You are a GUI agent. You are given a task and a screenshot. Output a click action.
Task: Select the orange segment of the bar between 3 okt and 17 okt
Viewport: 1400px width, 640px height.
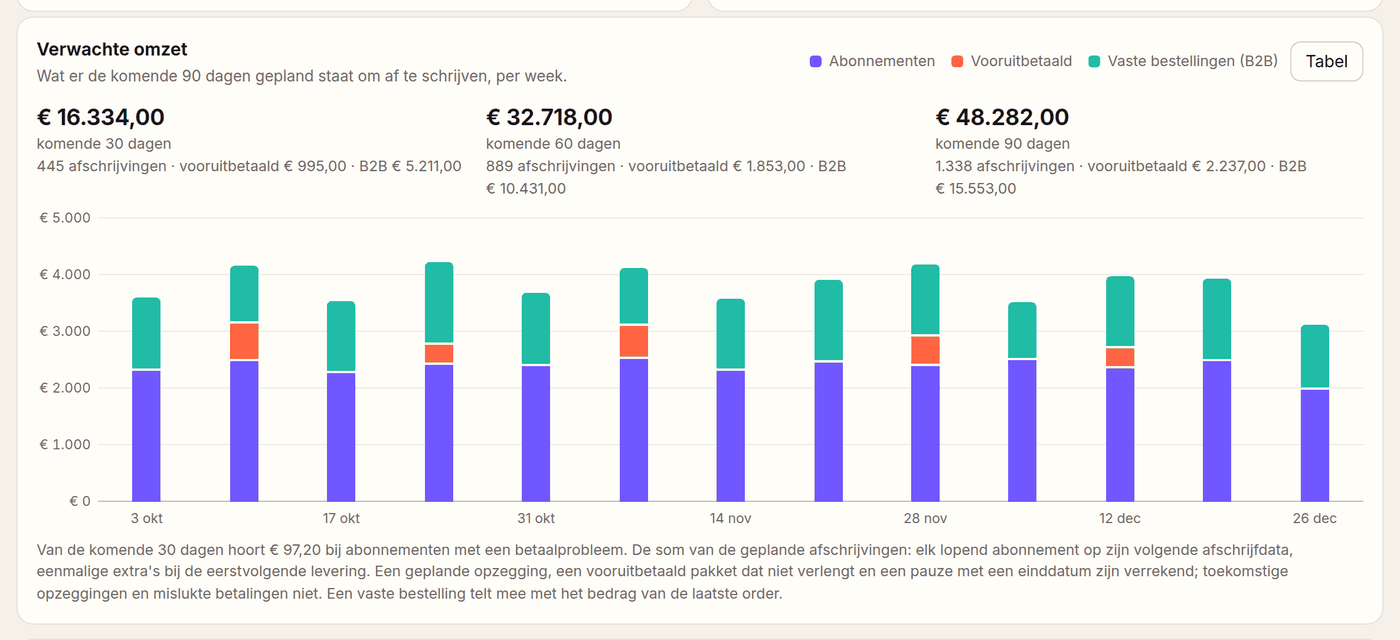[244, 341]
